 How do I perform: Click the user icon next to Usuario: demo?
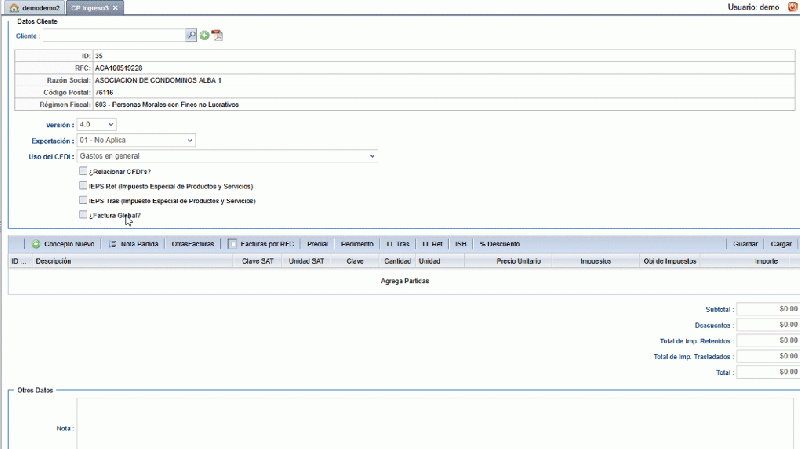click(x=791, y=7)
